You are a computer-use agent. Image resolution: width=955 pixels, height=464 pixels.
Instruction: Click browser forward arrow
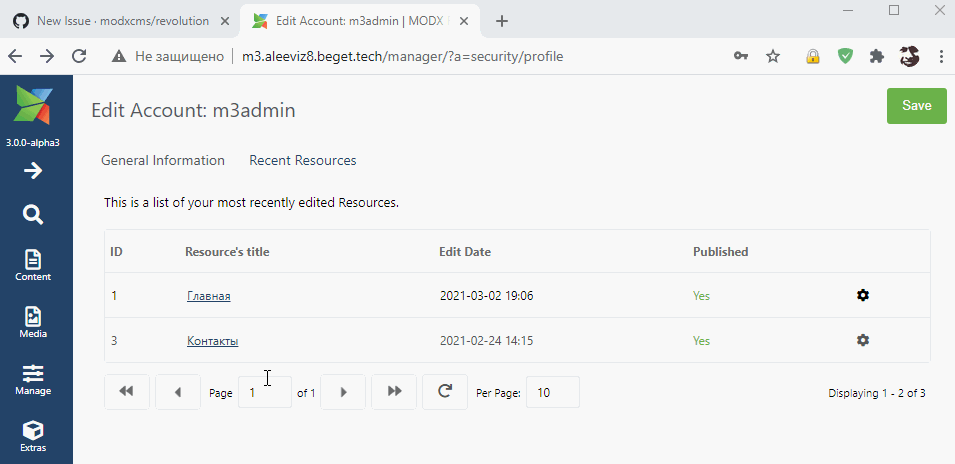(x=47, y=57)
